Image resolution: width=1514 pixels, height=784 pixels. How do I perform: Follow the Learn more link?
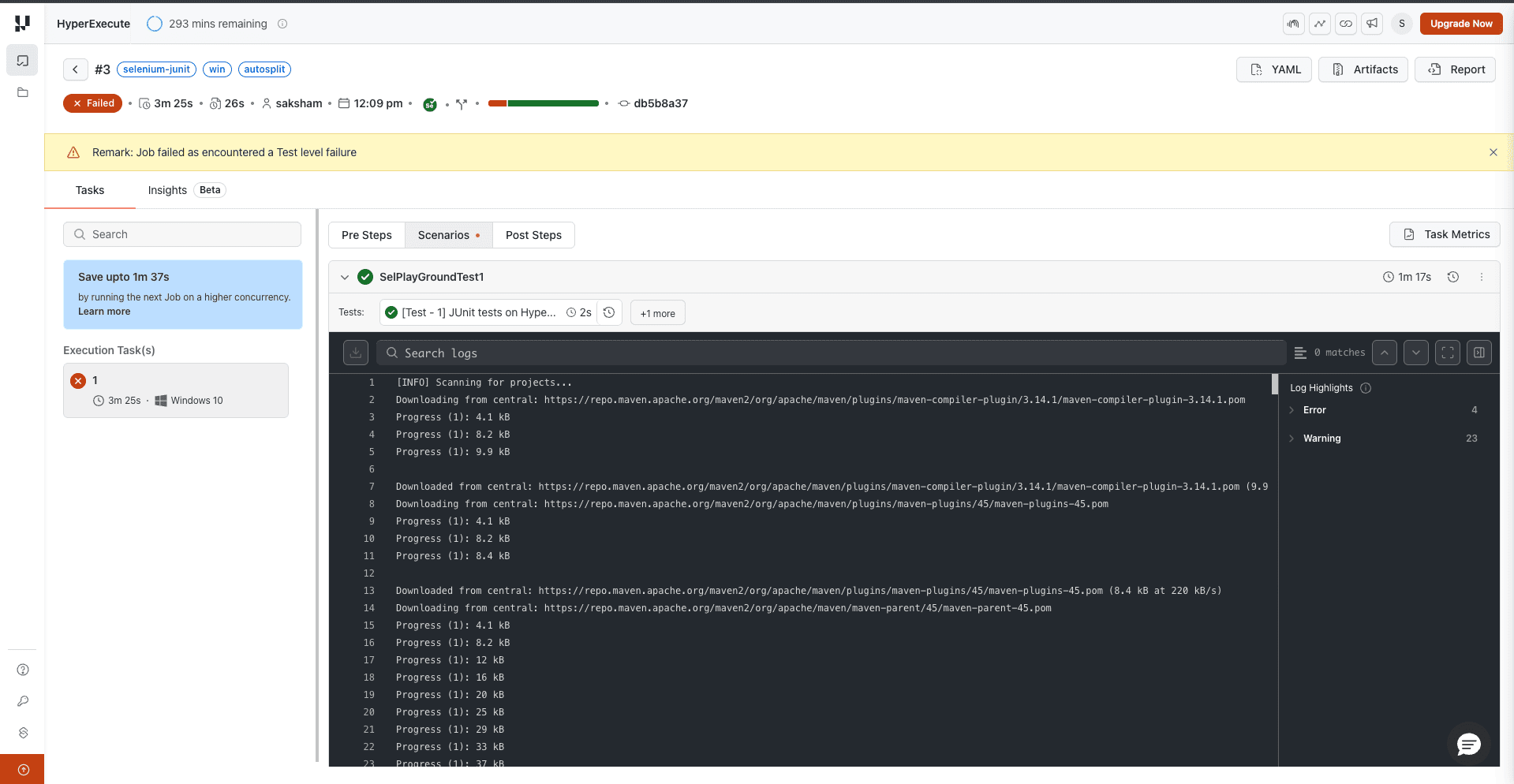104,312
